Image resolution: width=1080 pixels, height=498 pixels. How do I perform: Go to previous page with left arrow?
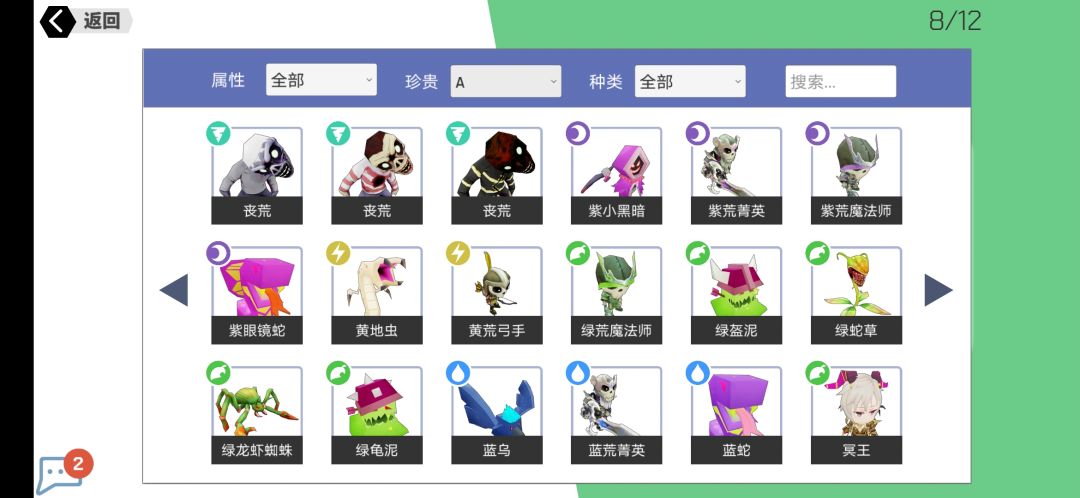click(174, 290)
